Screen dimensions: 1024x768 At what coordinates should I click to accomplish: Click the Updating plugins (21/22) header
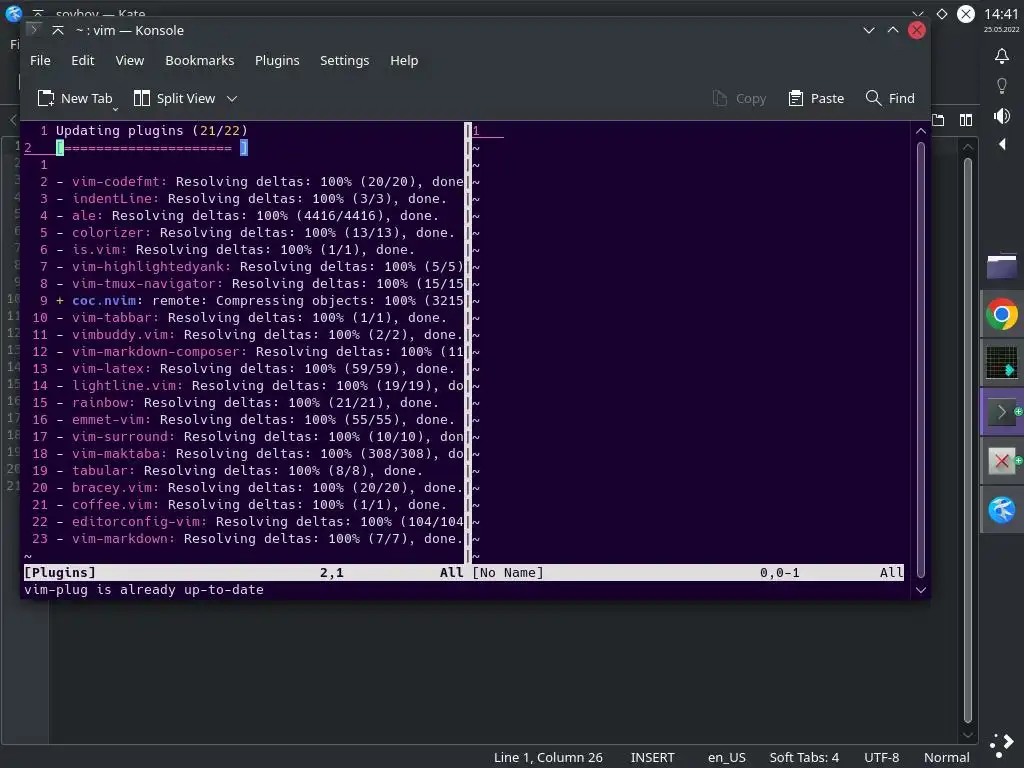coord(152,131)
